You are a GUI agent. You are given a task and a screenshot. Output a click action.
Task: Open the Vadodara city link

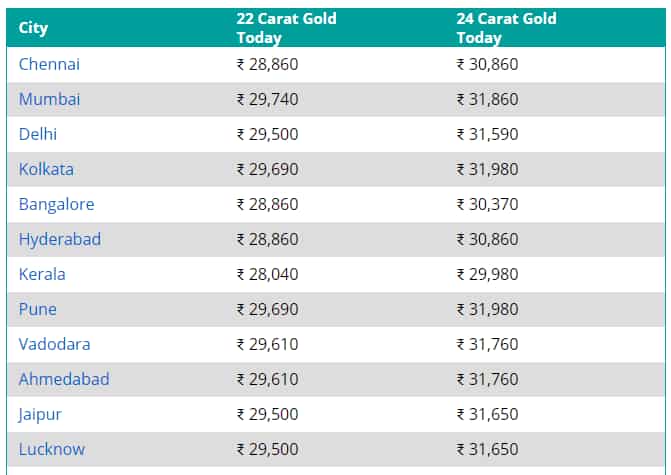point(54,344)
